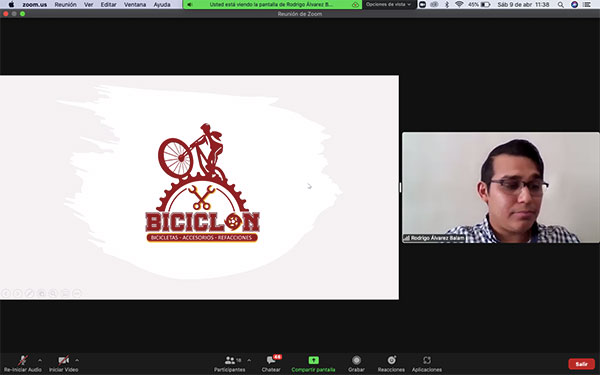Click the more options ellipsis in slide controls
Image resolution: width=600 pixels, height=375 pixels.
(77, 293)
